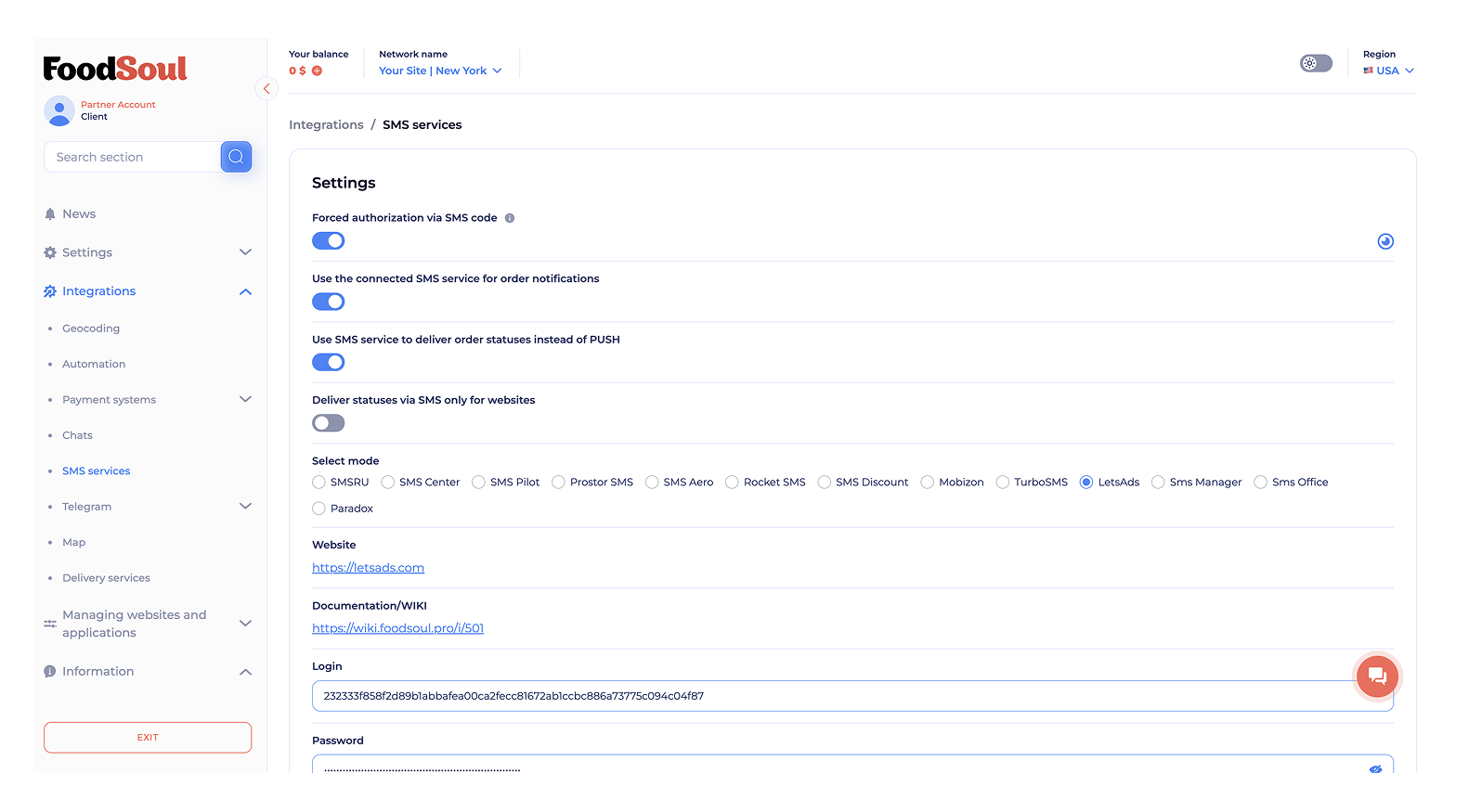Image resolution: width=1469 pixels, height=812 pixels.
Task: Click the search magnifier button
Action: tap(236, 157)
